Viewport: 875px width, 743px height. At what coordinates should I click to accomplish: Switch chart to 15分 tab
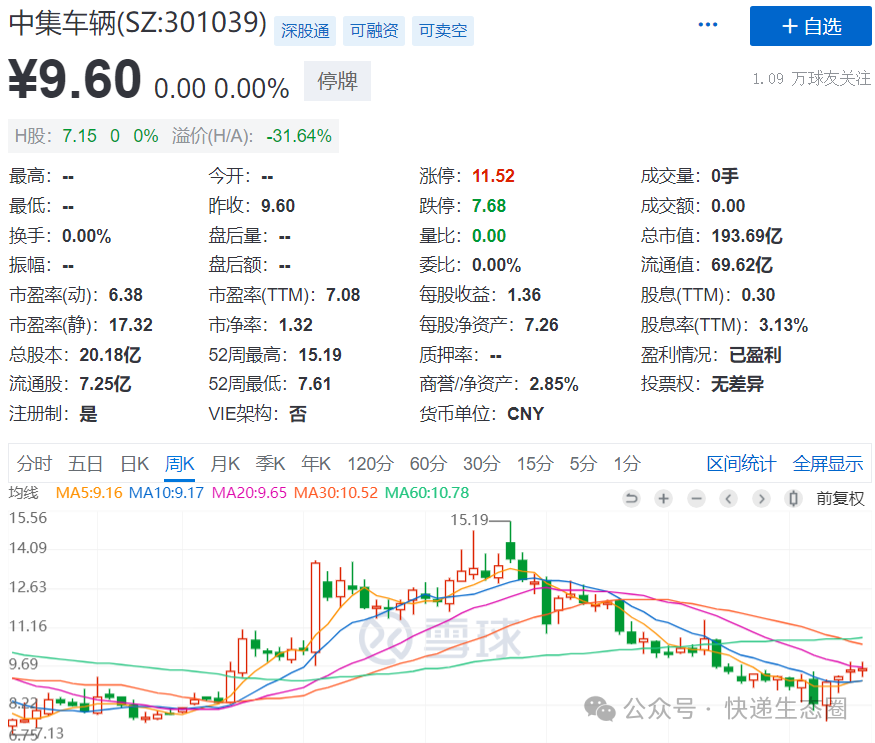pyautogui.click(x=535, y=463)
